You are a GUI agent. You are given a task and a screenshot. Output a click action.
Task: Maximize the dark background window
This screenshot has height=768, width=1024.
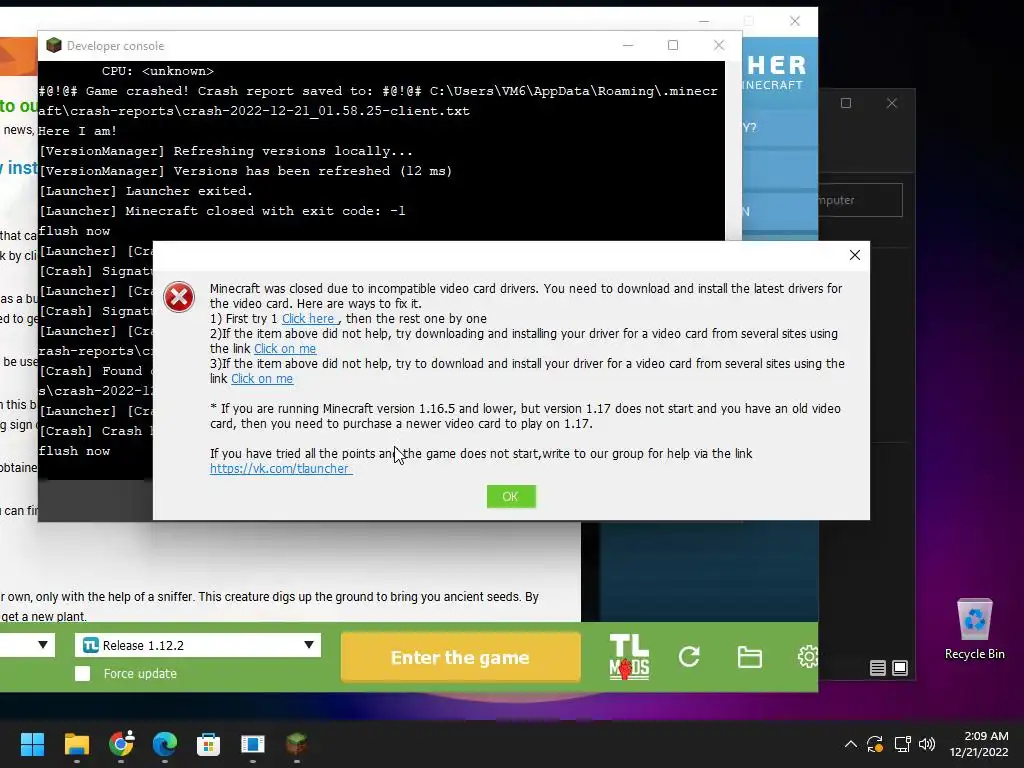coord(846,103)
